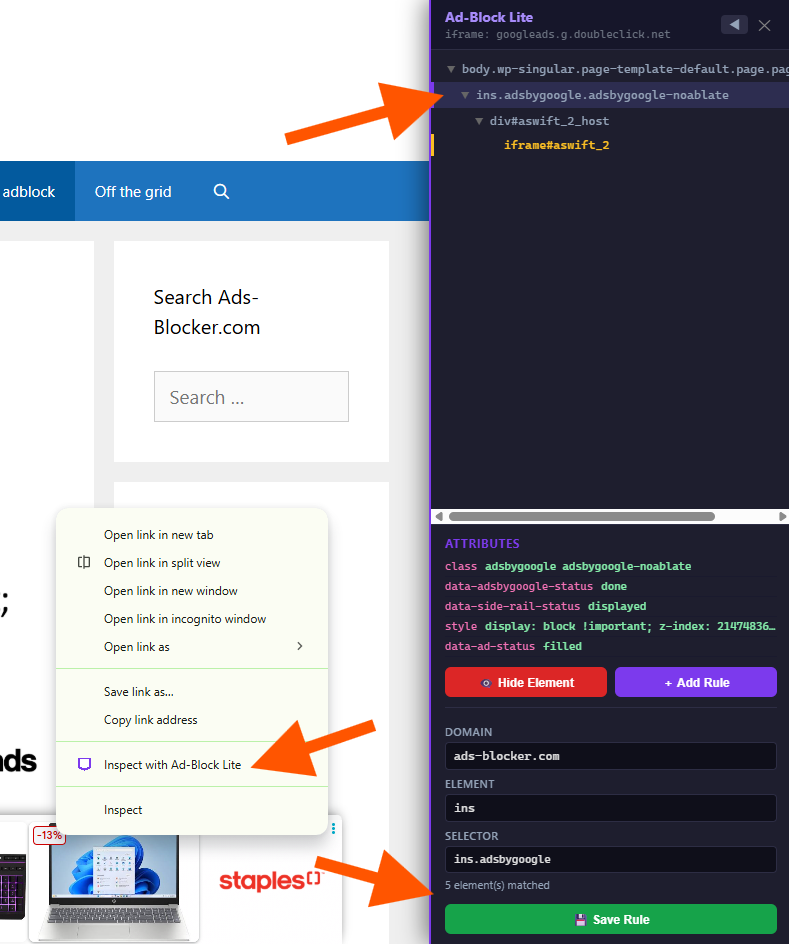This screenshot has height=944, width=789.
Task: Choose Open link in split view
Action: 192,563
